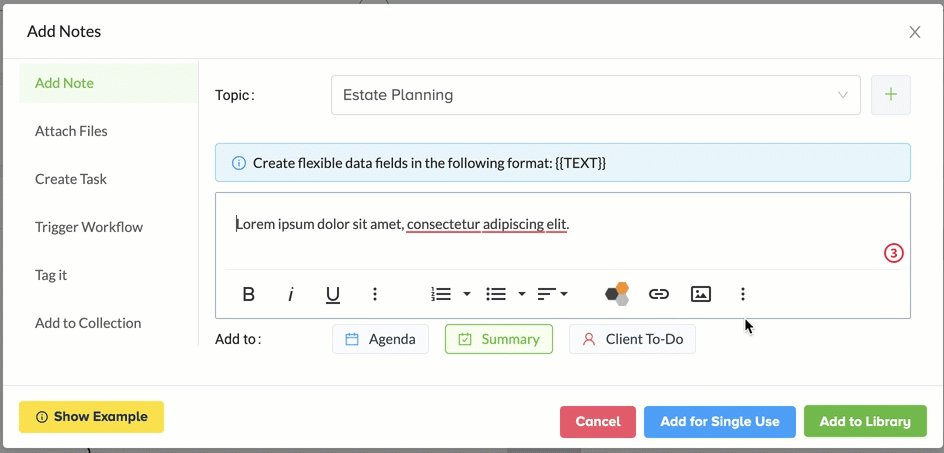
Task: Toggle the Client To-Do option
Action: pos(632,339)
